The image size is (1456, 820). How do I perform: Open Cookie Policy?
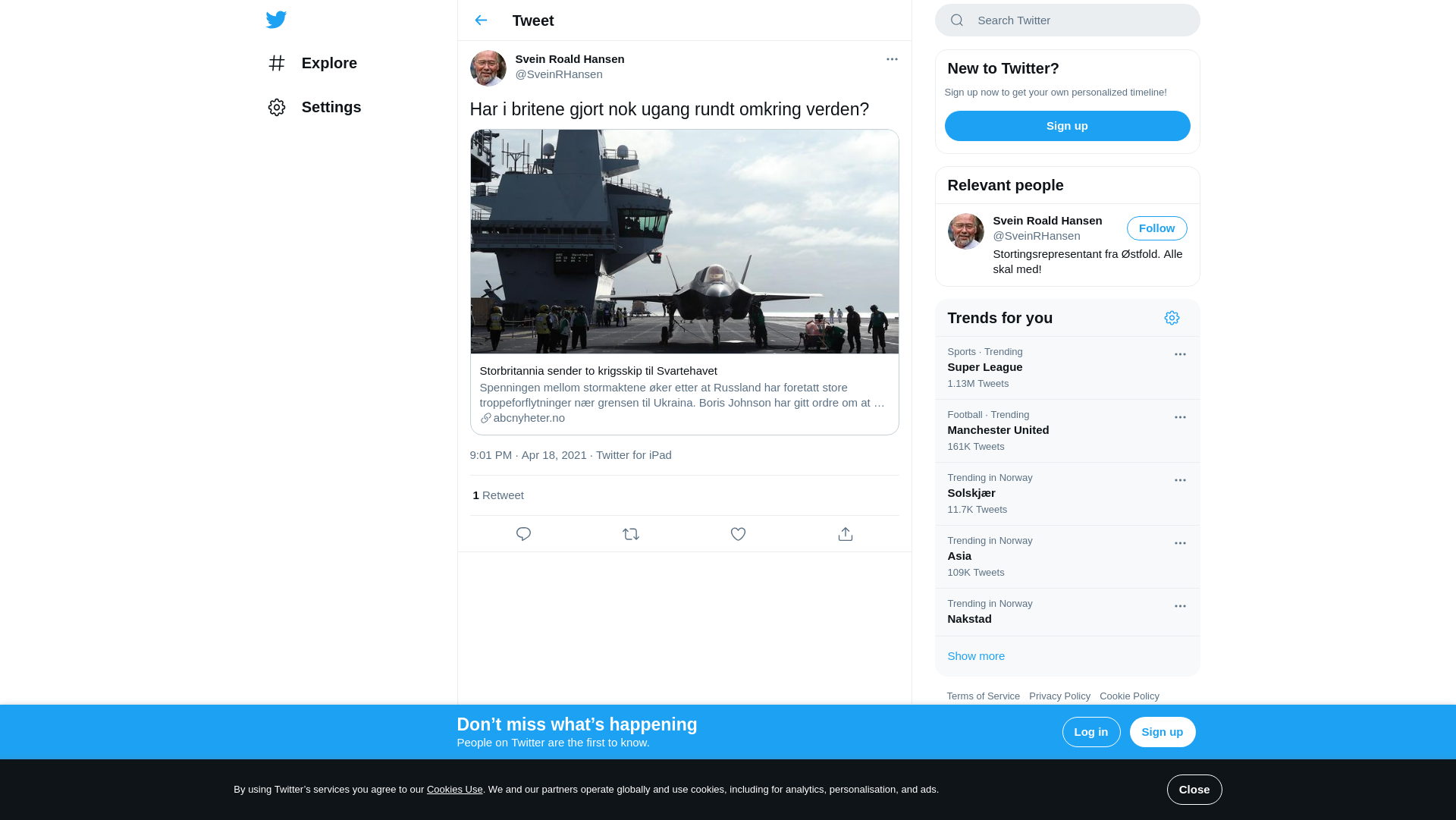(x=1129, y=696)
